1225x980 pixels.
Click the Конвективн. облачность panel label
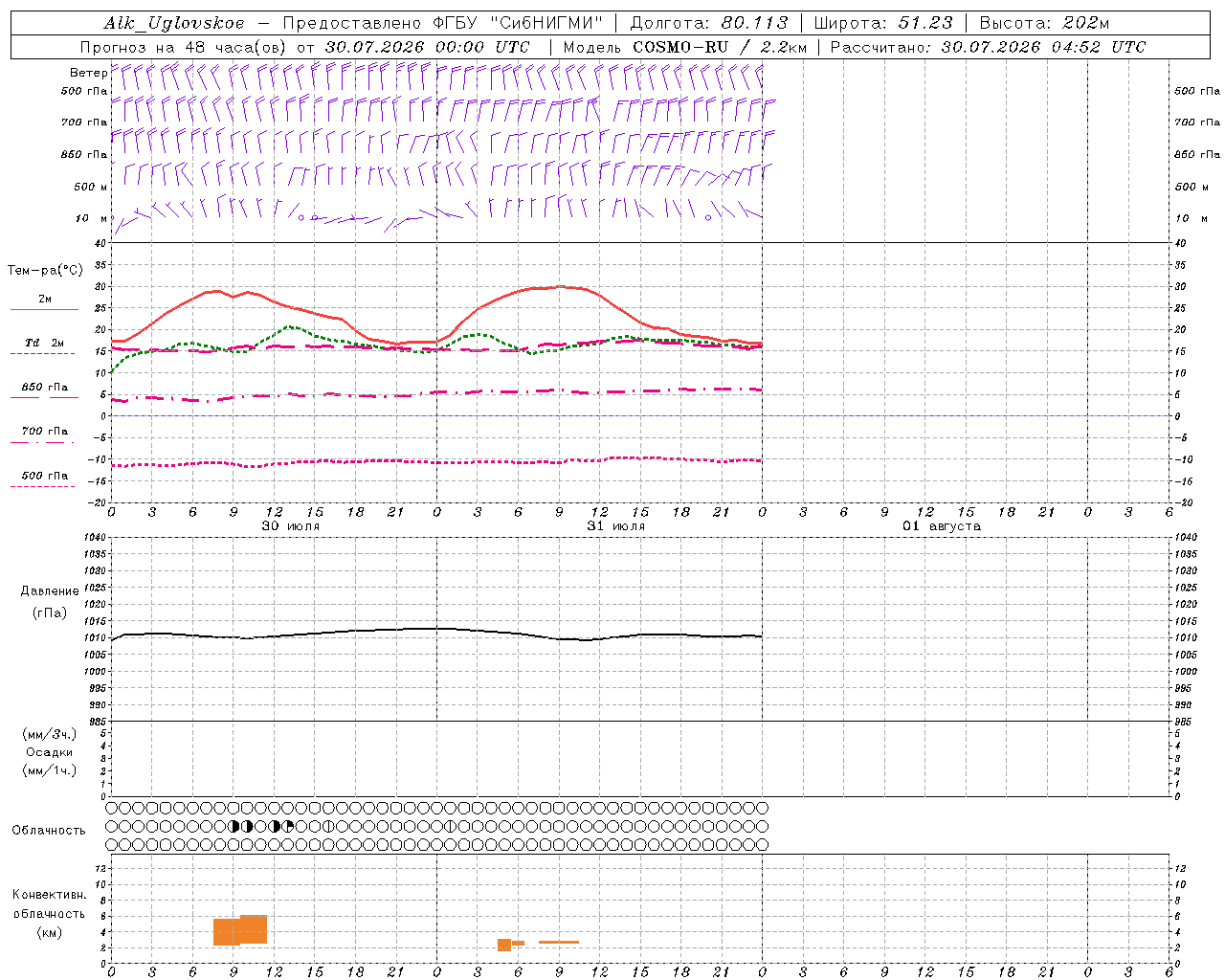pyautogui.click(x=49, y=914)
